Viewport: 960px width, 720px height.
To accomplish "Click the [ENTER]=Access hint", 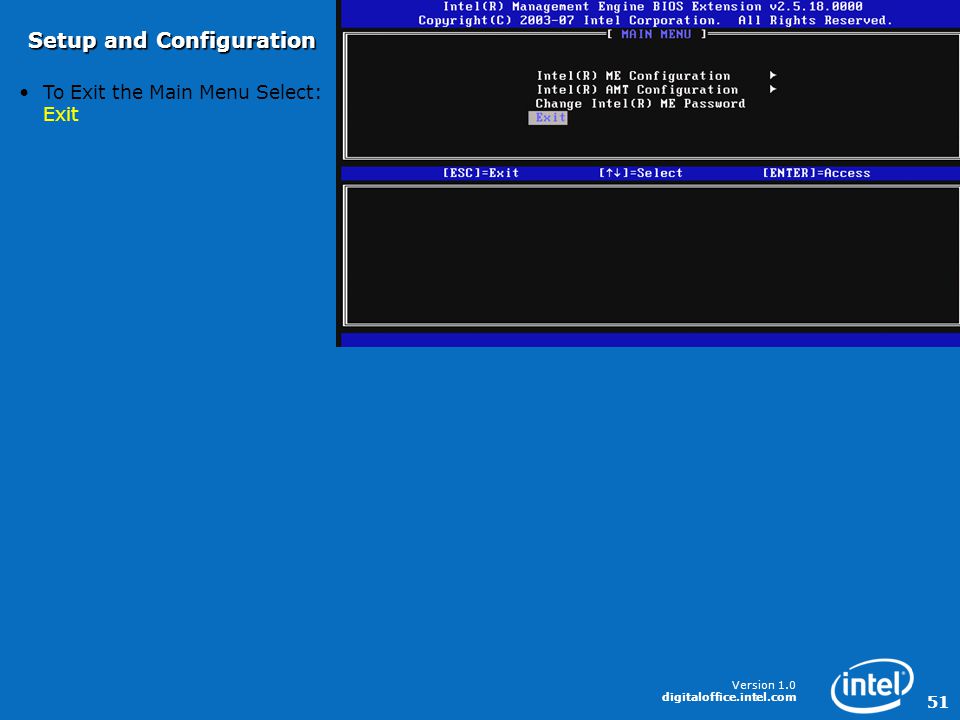I will [x=816, y=173].
